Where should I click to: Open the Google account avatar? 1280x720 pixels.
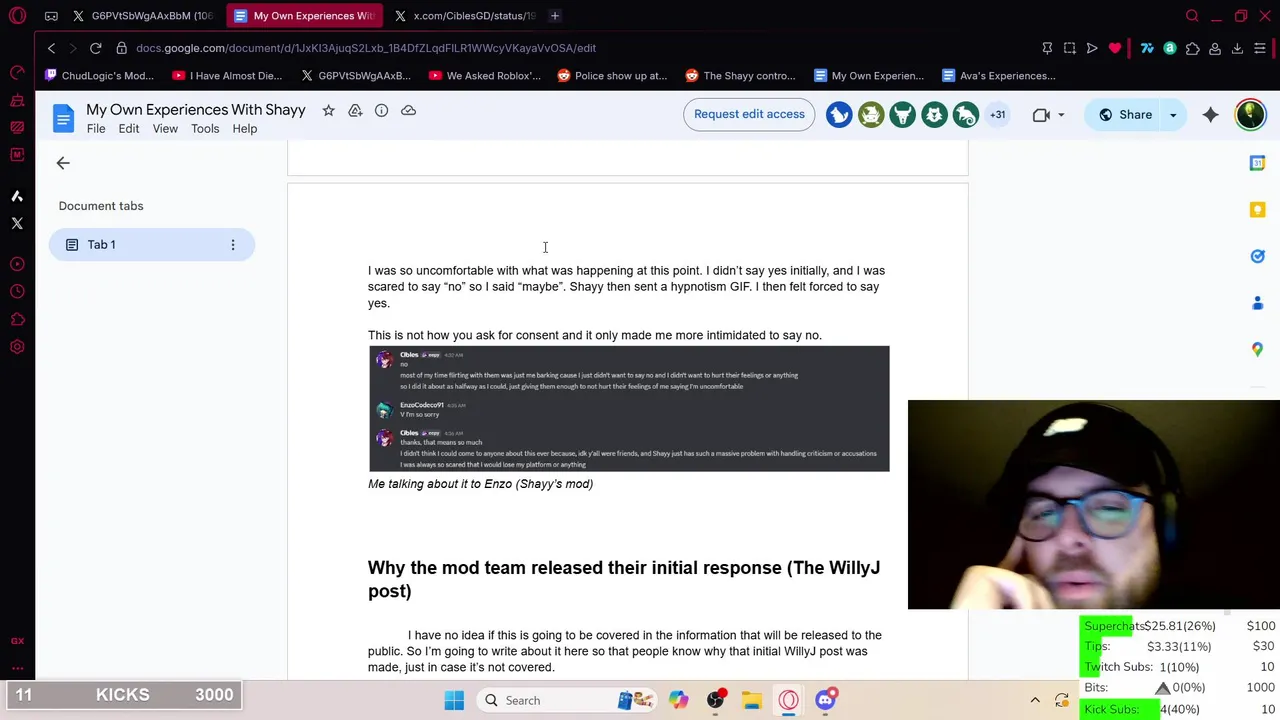click(x=1250, y=115)
